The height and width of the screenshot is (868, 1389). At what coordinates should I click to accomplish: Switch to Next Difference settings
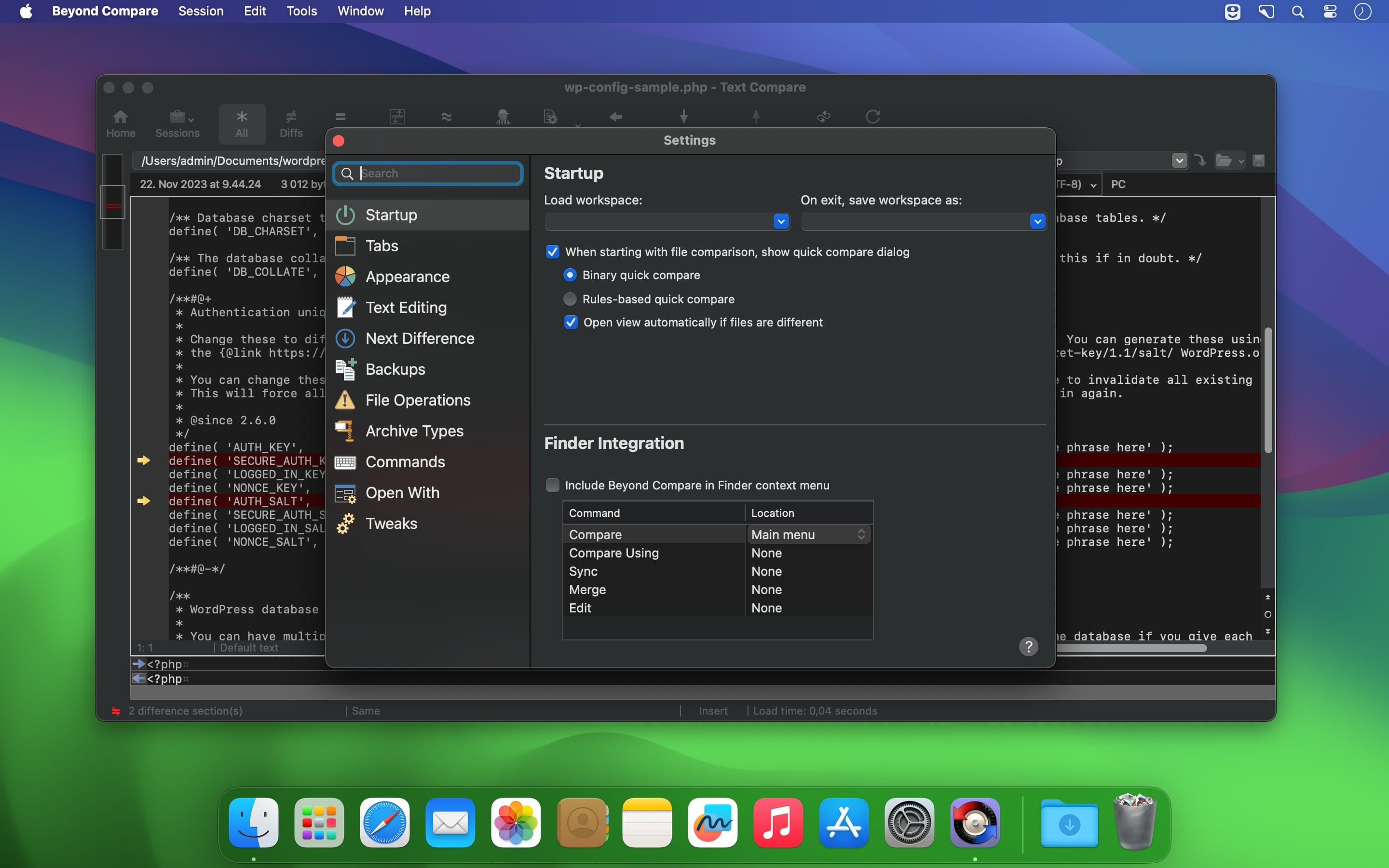pyautogui.click(x=428, y=339)
